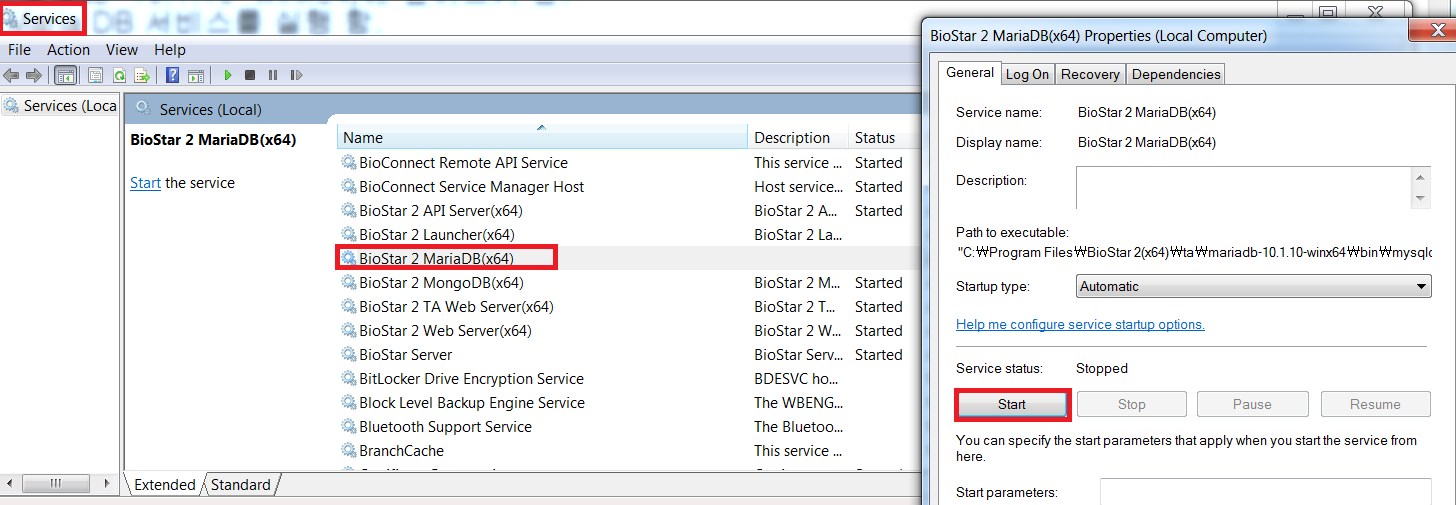Viewport: 1456px width, 505px height.
Task: Refresh the services list via toolbar icon
Action: tap(119, 75)
